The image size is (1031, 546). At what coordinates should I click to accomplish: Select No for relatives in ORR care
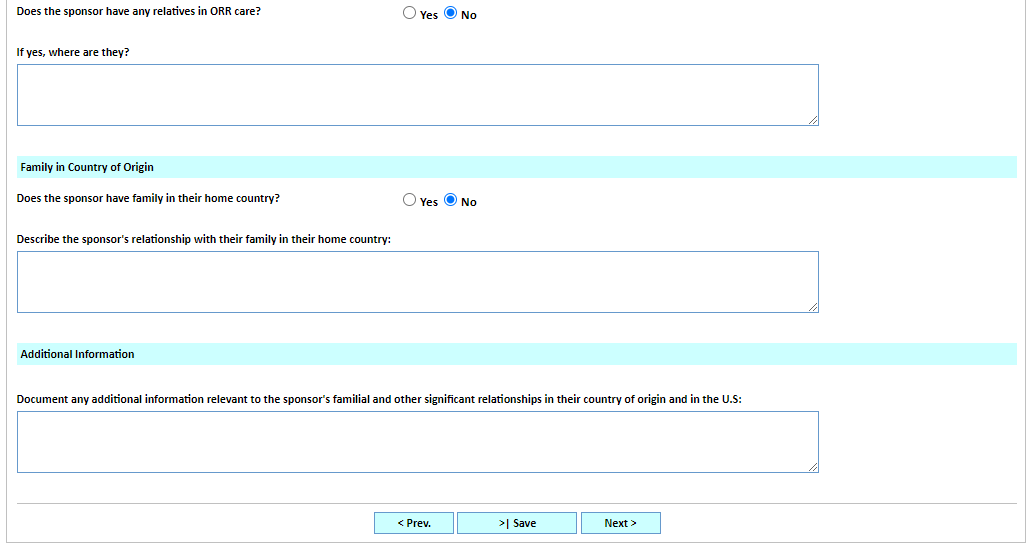tap(450, 14)
